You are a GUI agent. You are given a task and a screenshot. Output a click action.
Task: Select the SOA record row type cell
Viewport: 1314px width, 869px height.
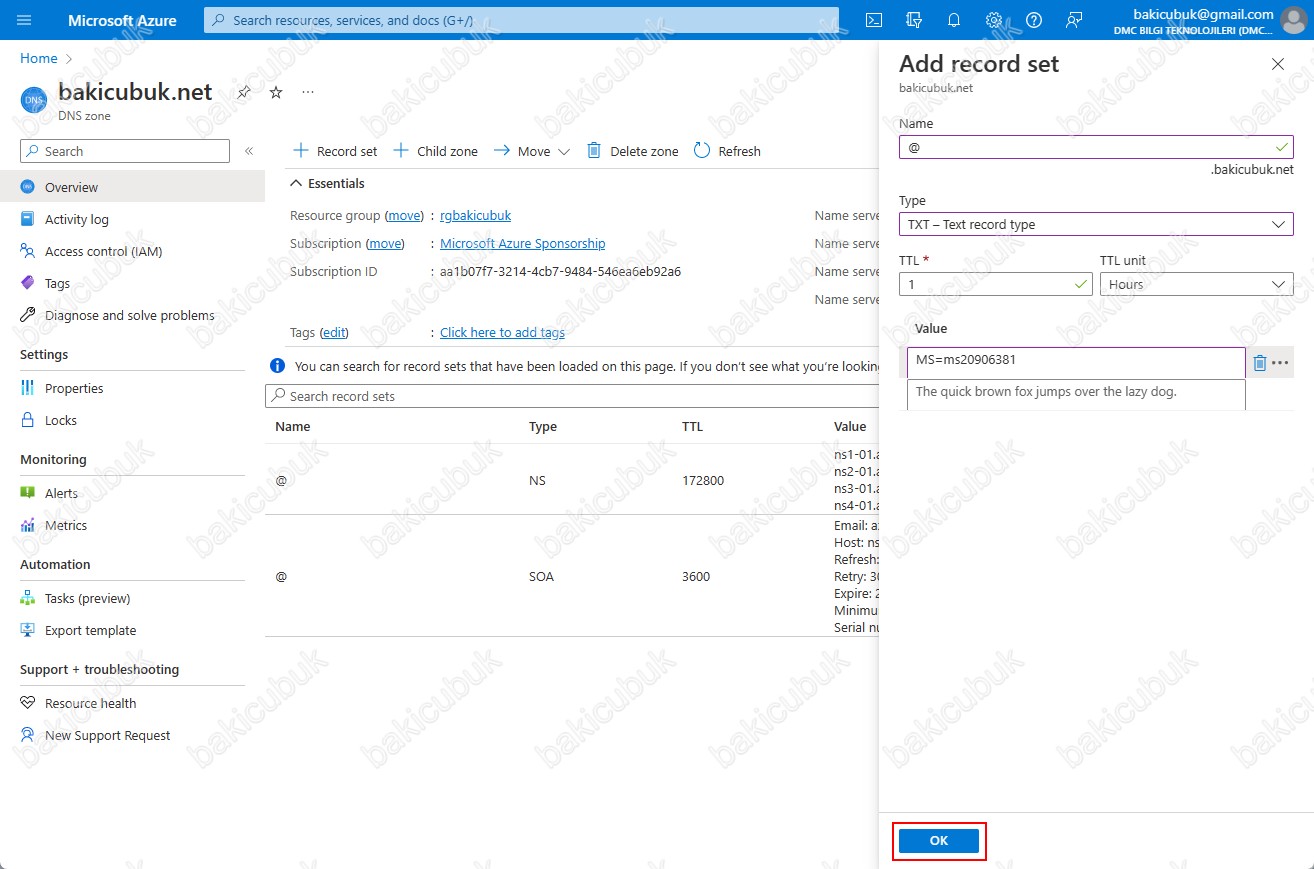541,576
